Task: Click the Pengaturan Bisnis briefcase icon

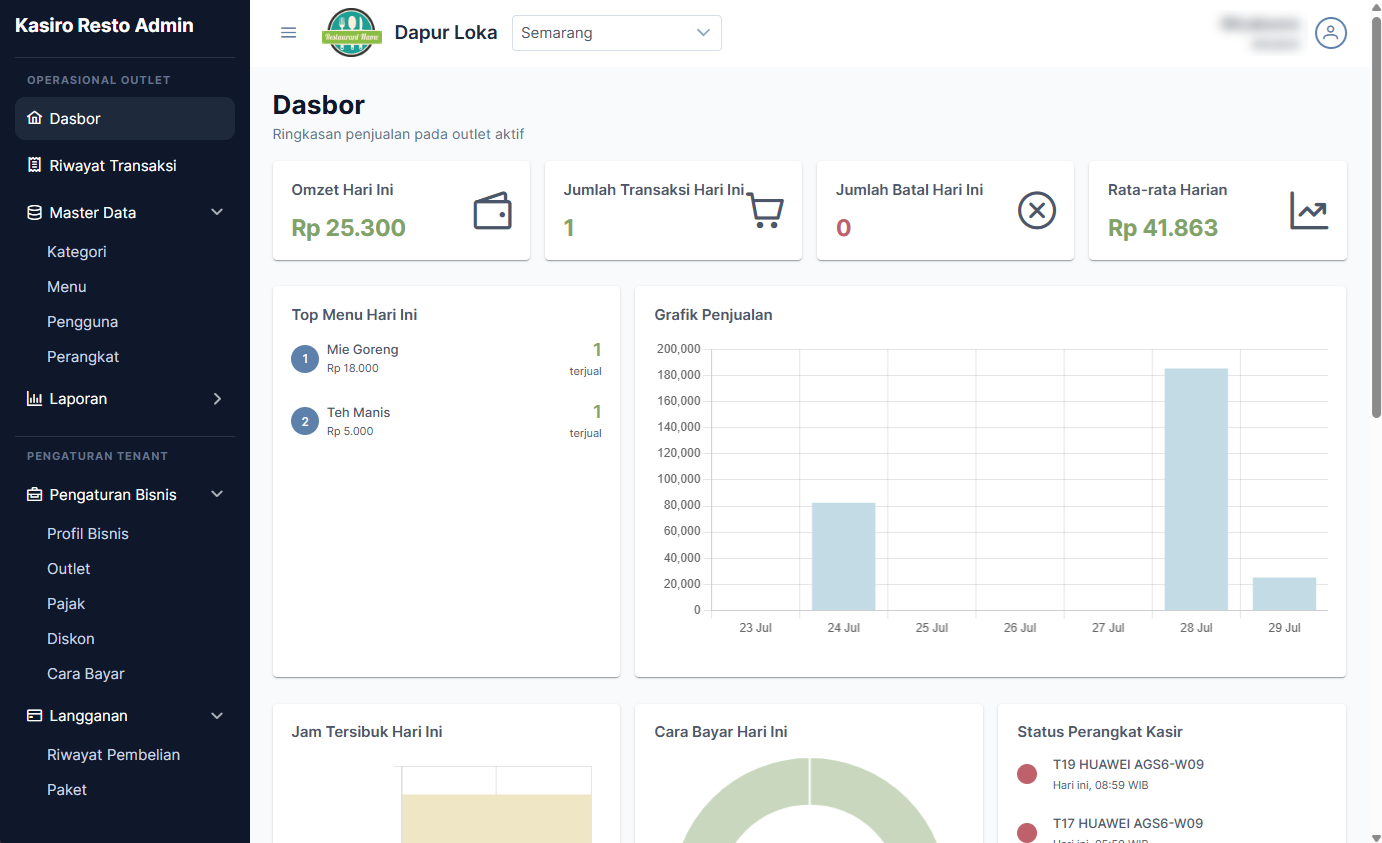Action: (x=34, y=494)
